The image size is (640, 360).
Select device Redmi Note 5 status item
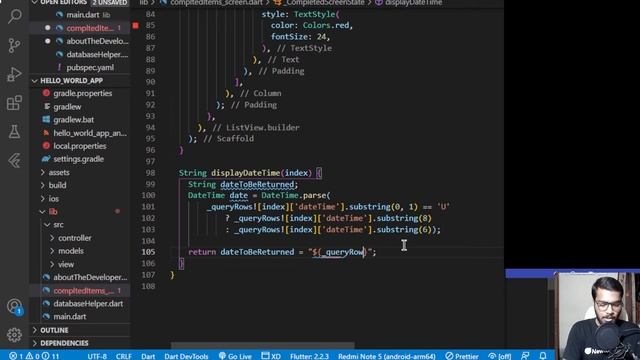[387, 356]
